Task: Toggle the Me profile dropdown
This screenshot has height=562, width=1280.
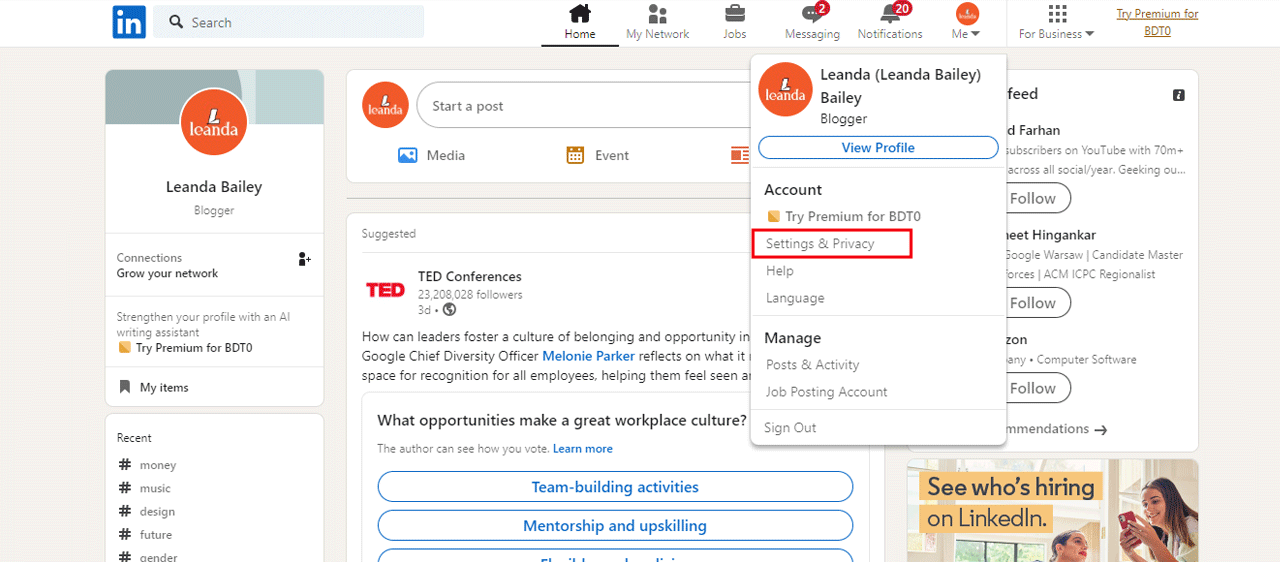Action: point(966,23)
